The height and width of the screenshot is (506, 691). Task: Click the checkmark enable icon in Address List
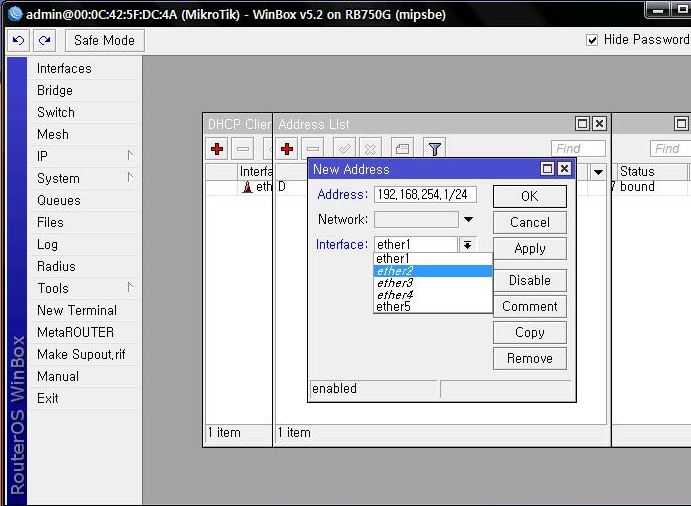pos(344,149)
